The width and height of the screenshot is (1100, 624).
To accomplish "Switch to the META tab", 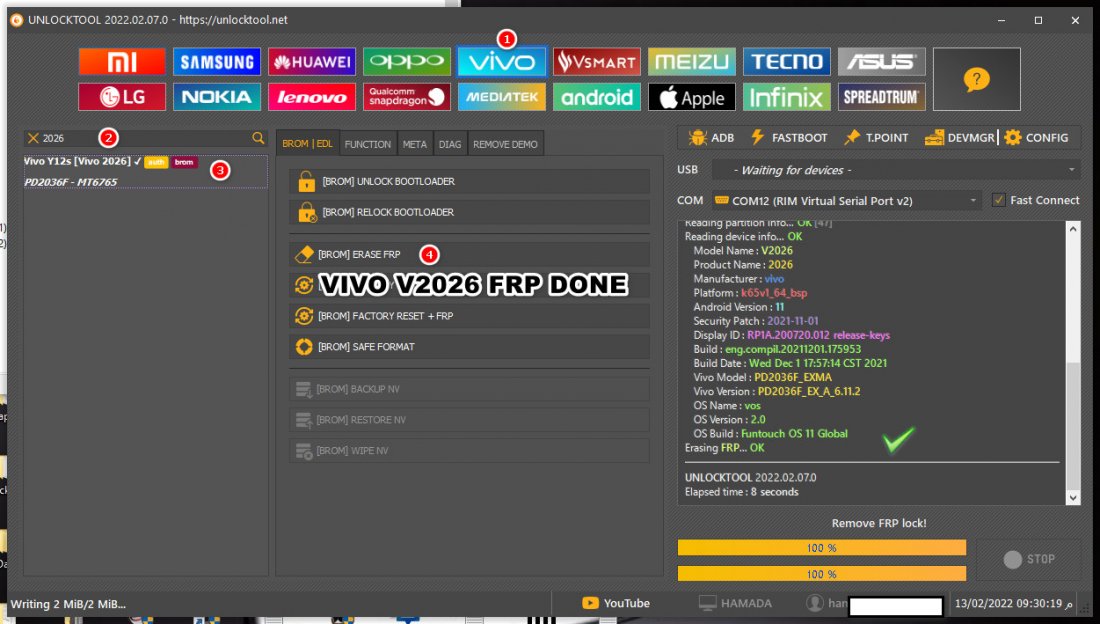I will click(x=415, y=144).
